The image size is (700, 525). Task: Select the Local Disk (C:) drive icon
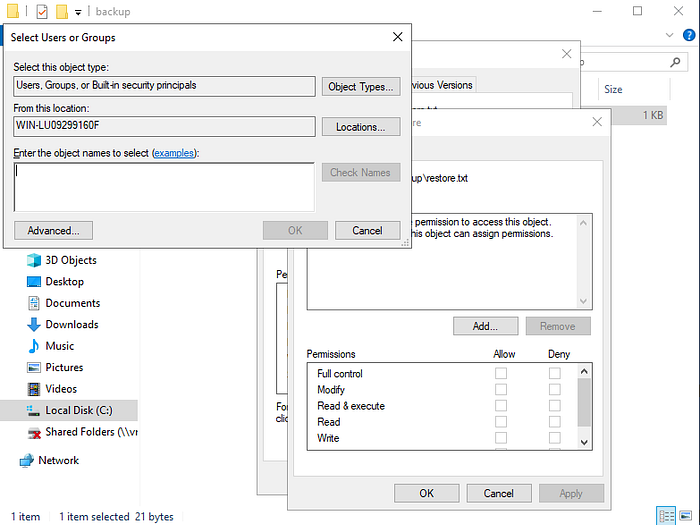(x=33, y=410)
